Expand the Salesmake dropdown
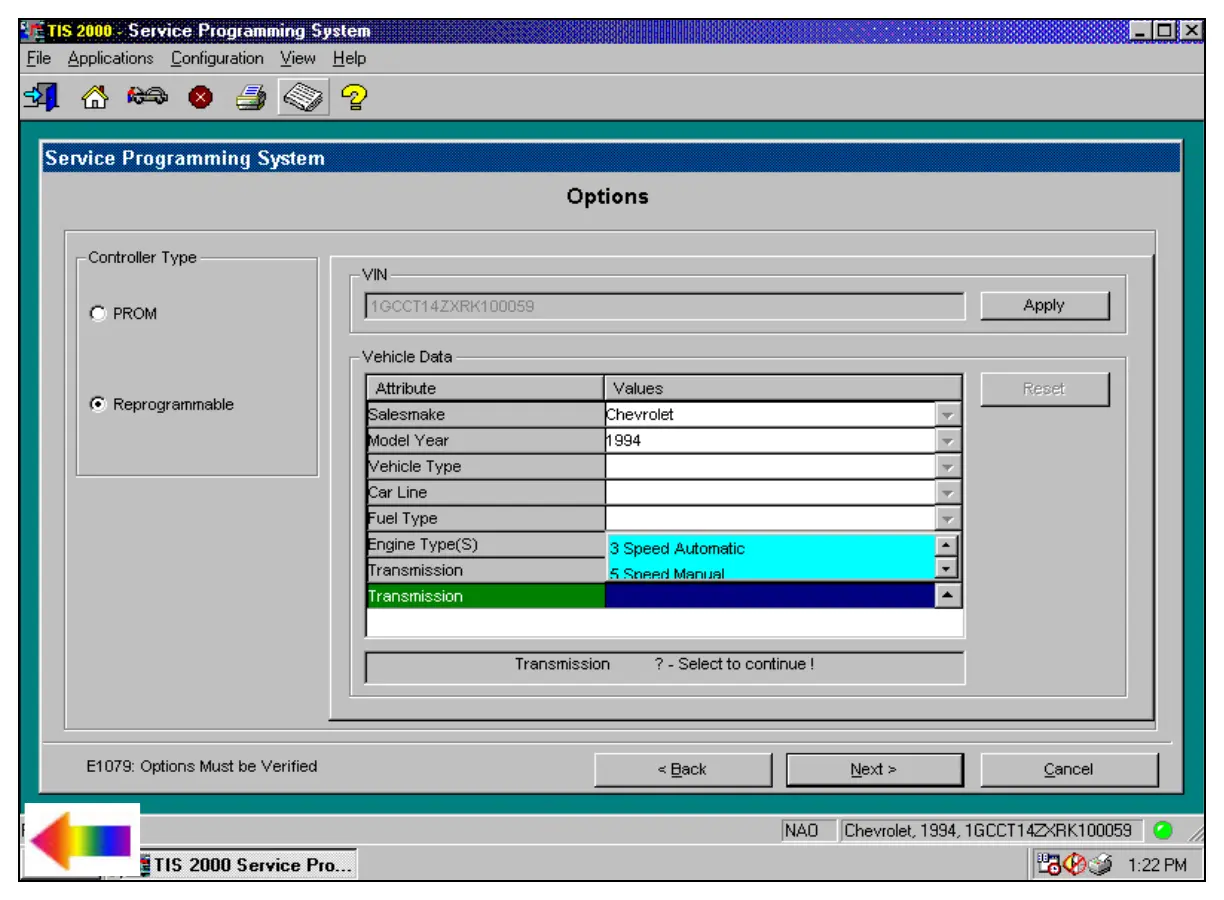Image resolution: width=1224 pixels, height=900 pixels. coord(948,415)
